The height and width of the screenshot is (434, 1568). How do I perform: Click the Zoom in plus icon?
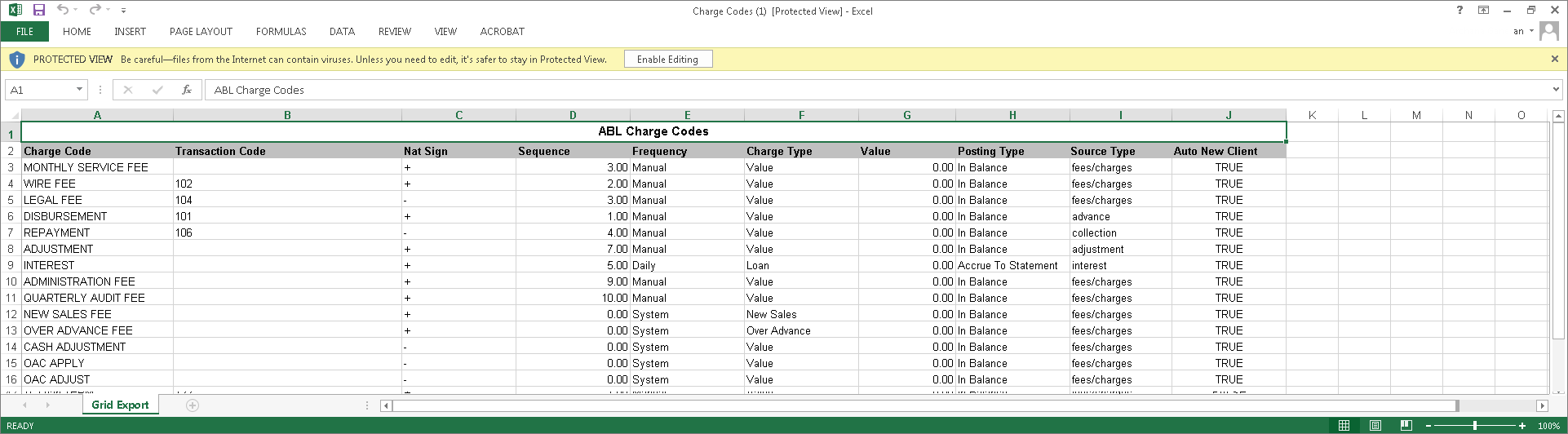click(x=1522, y=426)
